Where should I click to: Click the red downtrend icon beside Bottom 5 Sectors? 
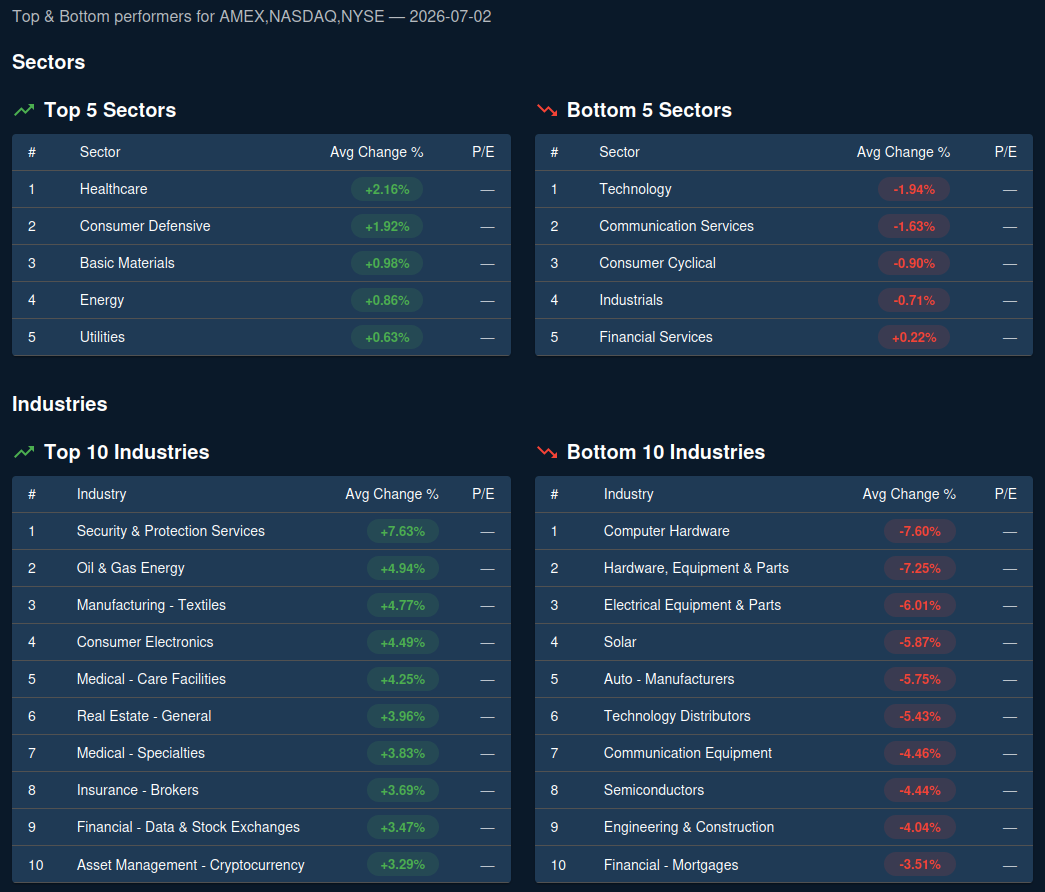click(547, 110)
